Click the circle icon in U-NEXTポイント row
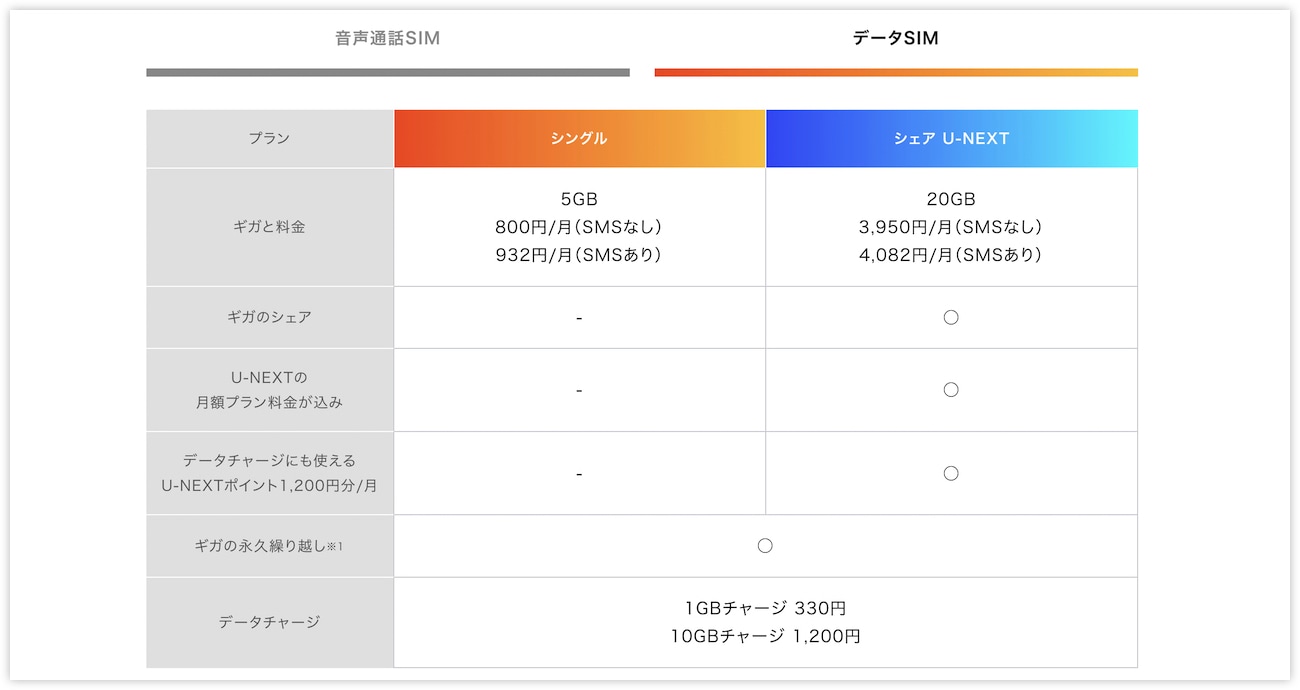The height and width of the screenshot is (690, 1300). tap(951, 473)
